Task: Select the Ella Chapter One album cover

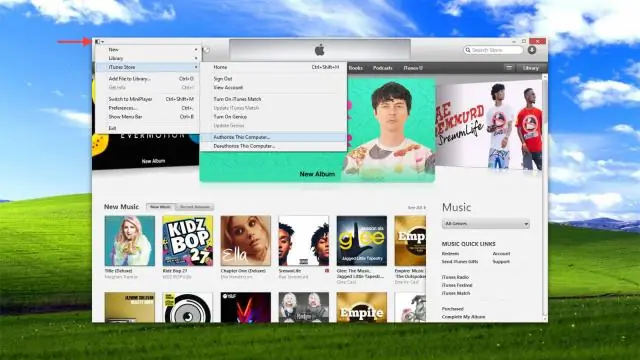Action: click(245, 241)
